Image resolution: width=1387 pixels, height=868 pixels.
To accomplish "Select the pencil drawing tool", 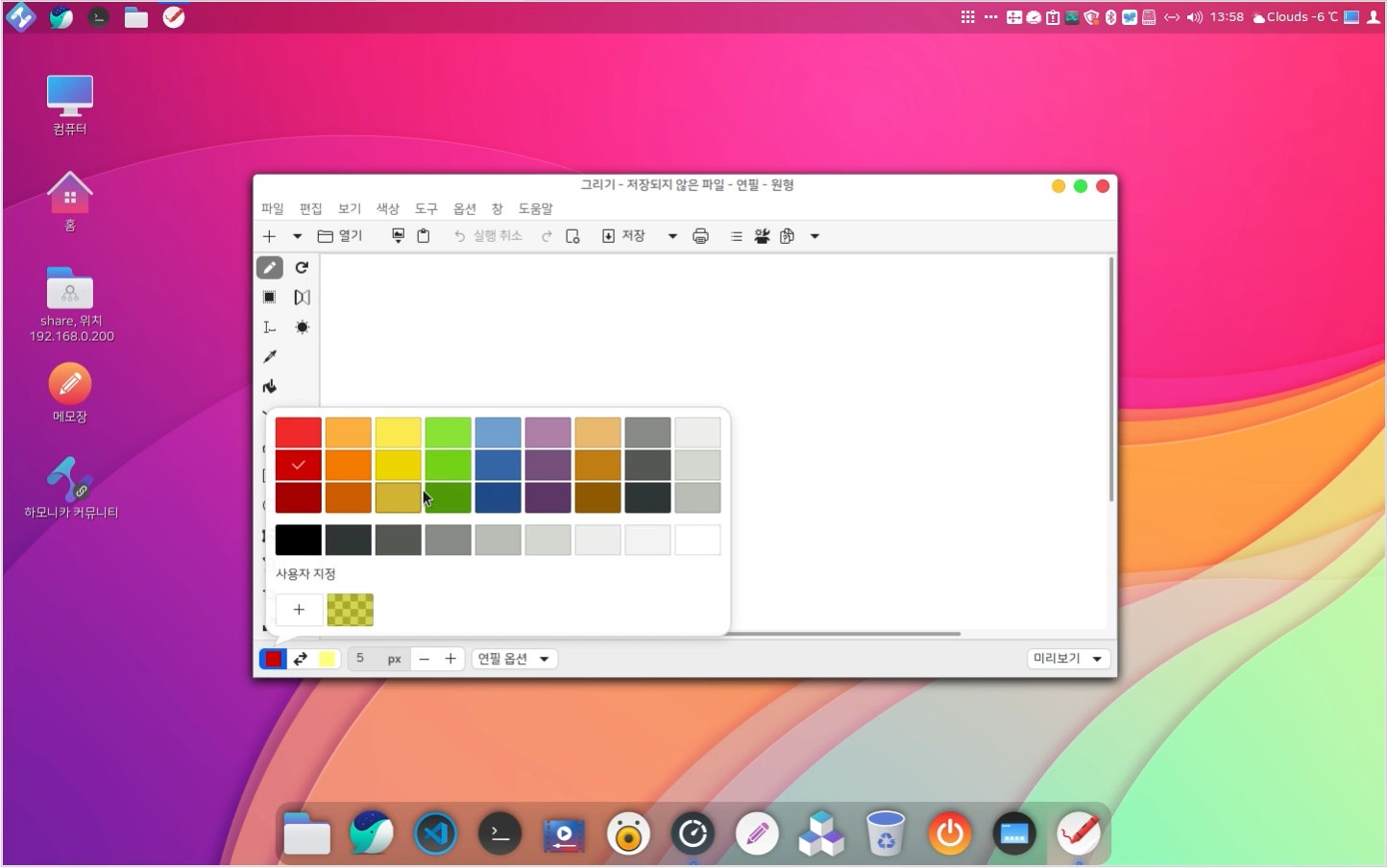I will [270, 268].
